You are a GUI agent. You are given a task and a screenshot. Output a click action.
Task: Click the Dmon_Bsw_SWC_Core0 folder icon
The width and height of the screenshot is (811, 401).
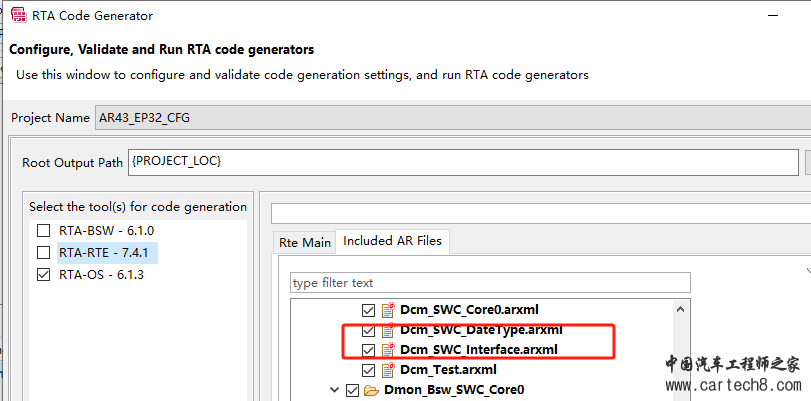click(371, 390)
